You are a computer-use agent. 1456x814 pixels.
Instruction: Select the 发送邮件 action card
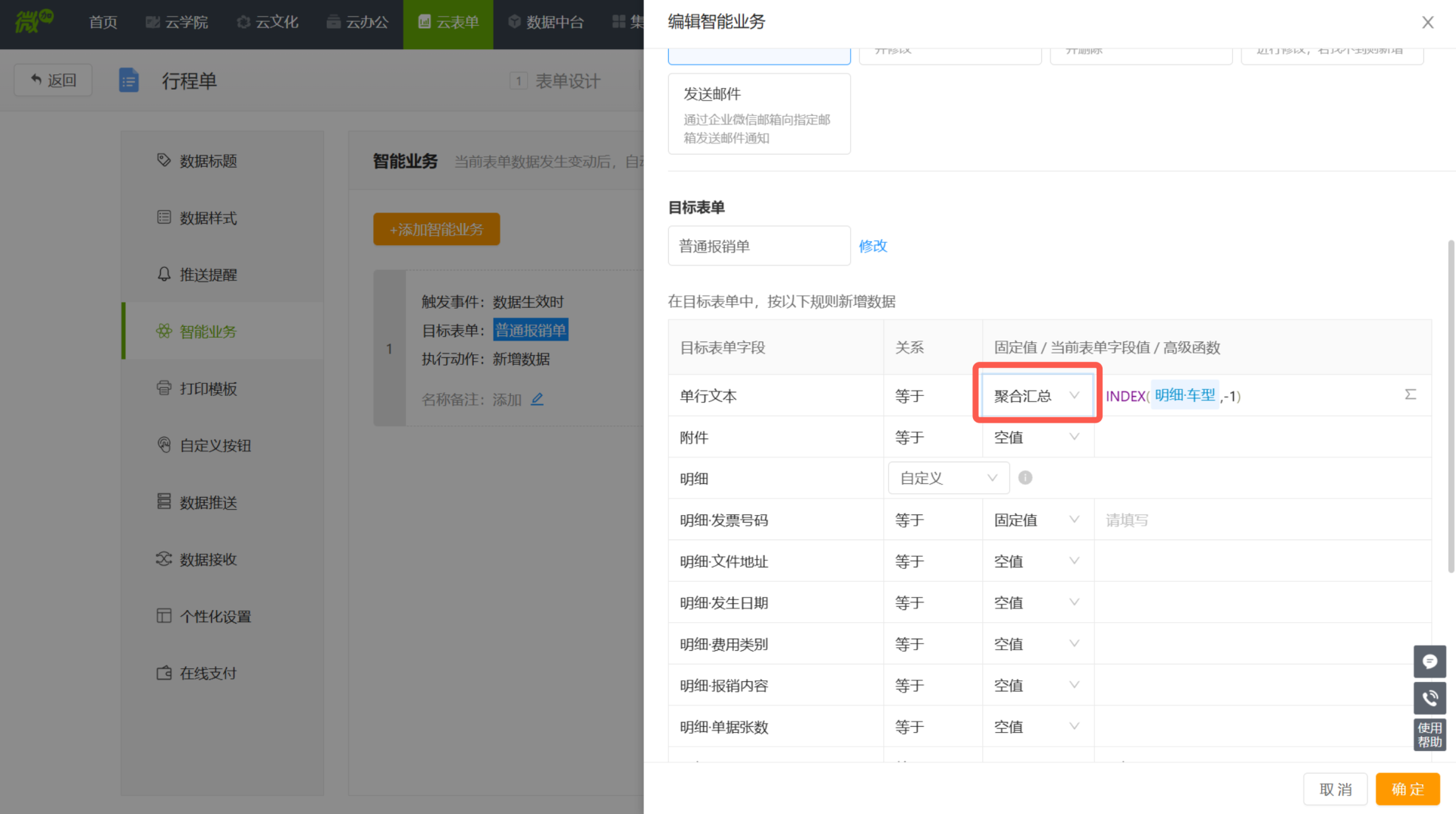758,114
